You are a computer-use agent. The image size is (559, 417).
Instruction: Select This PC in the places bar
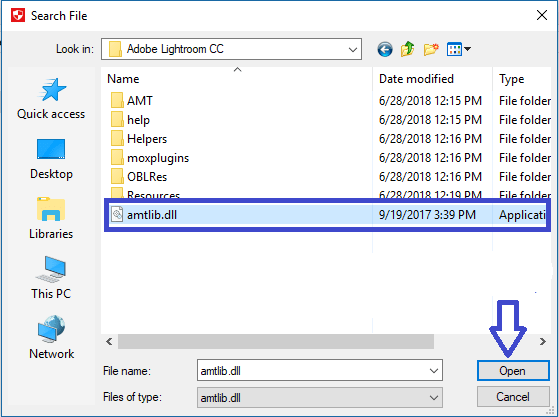(x=51, y=278)
